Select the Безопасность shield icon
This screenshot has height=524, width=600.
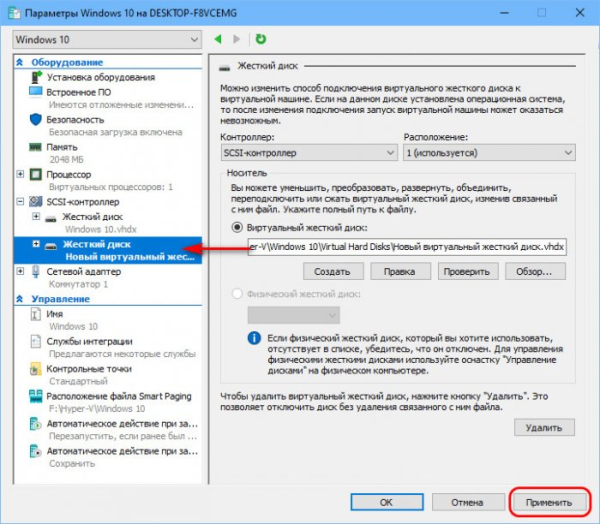pyautogui.click(x=35, y=118)
